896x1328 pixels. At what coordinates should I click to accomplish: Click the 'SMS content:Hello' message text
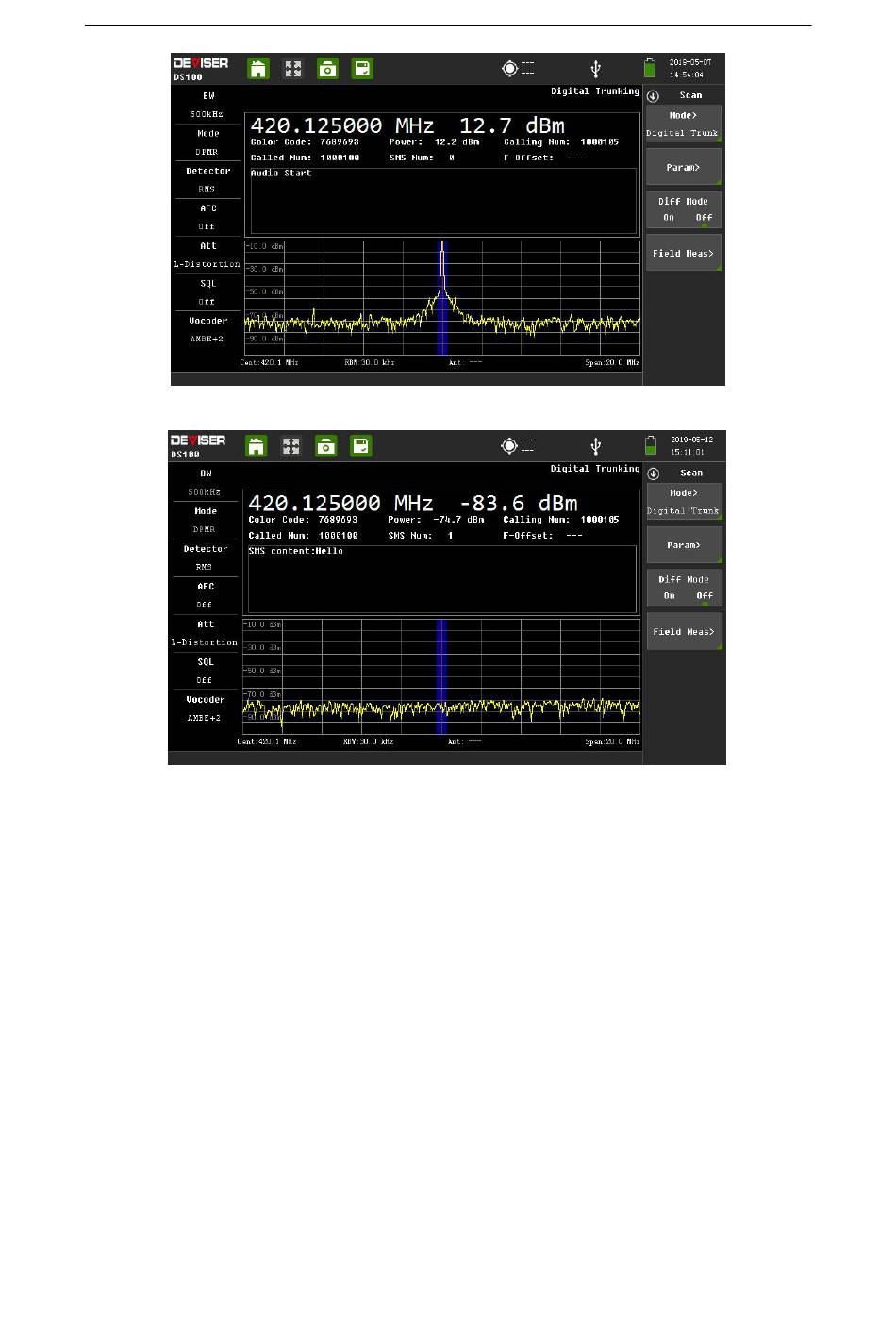(295, 551)
